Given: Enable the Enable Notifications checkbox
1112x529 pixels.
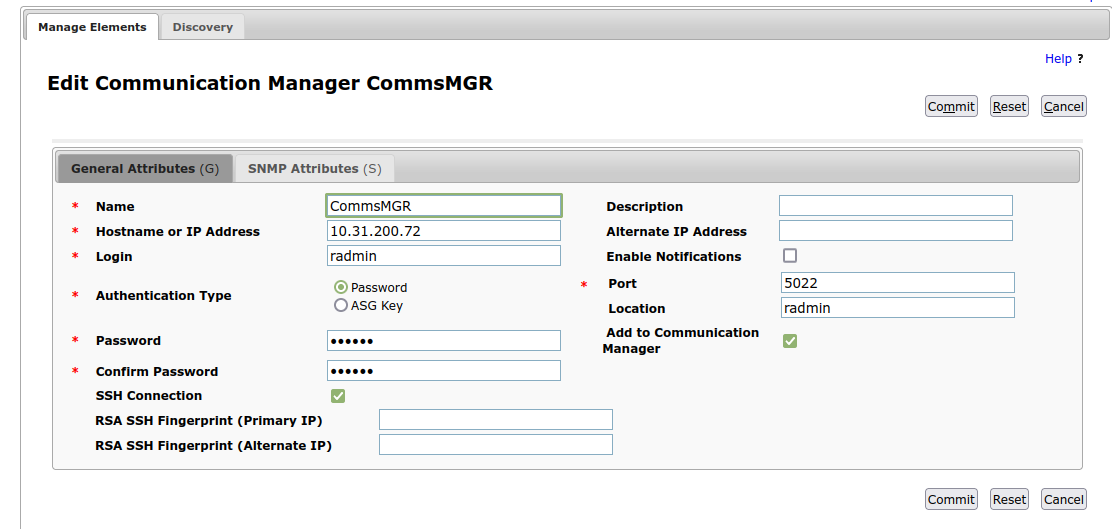Looking at the screenshot, I should pyautogui.click(x=789, y=256).
